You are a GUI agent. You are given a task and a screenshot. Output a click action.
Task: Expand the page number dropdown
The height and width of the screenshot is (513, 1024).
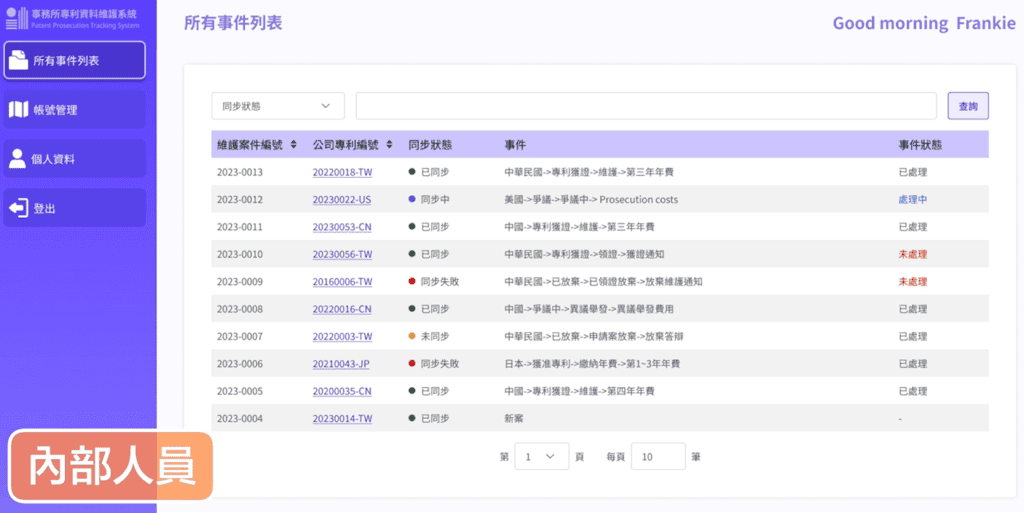click(x=541, y=457)
